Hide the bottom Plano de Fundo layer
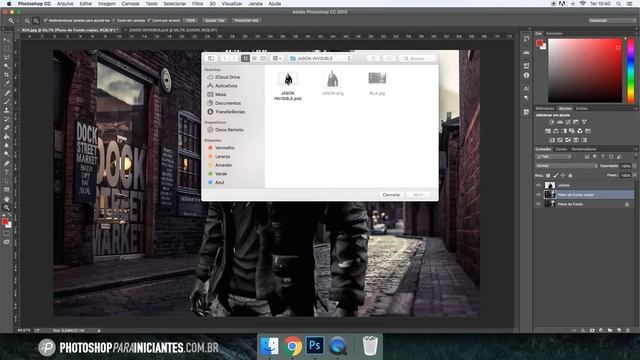The width and height of the screenshot is (640, 360). click(538, 204)
